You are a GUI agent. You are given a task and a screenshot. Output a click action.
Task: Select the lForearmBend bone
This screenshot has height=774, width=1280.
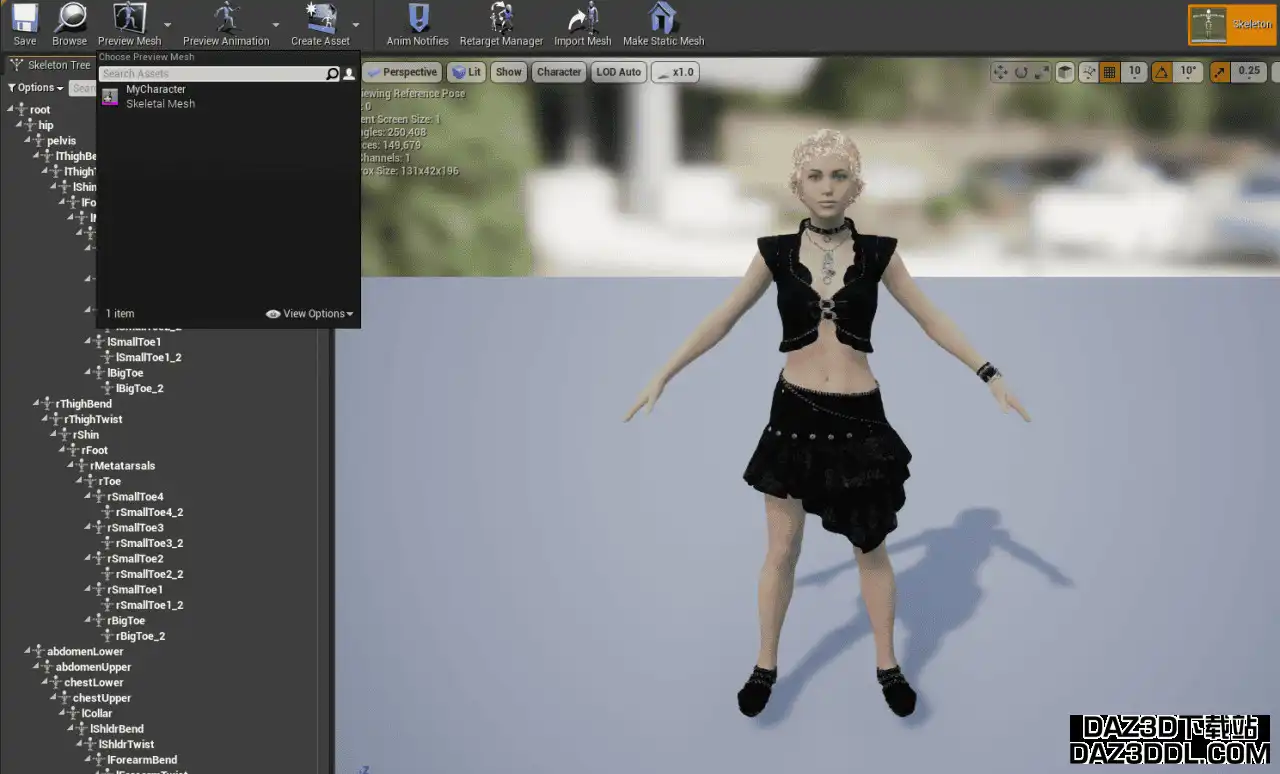tap(142, 760)
